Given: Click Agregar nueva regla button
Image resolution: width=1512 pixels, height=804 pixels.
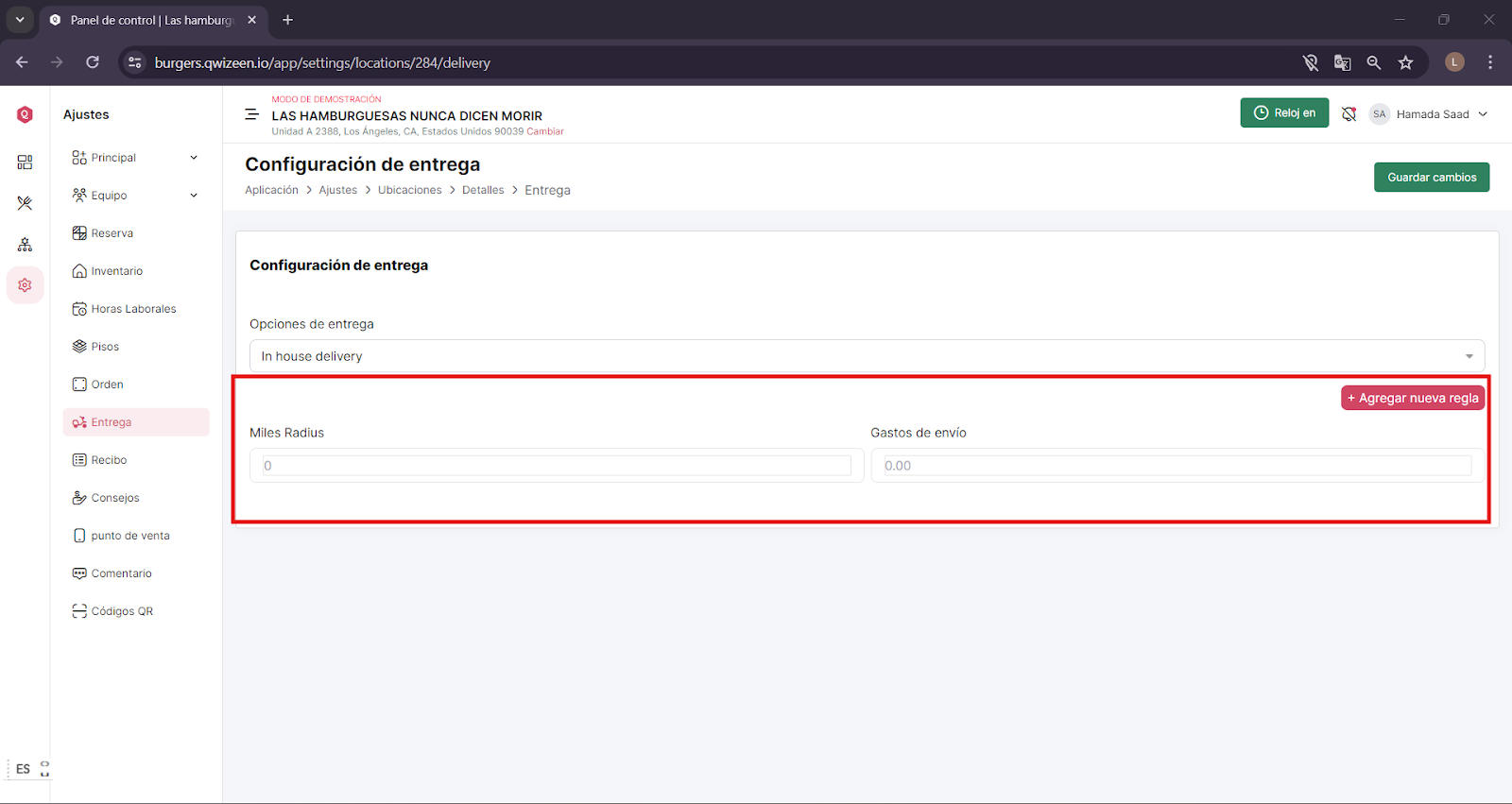Looking at the screenshot, I should [x=1413, y=398].
